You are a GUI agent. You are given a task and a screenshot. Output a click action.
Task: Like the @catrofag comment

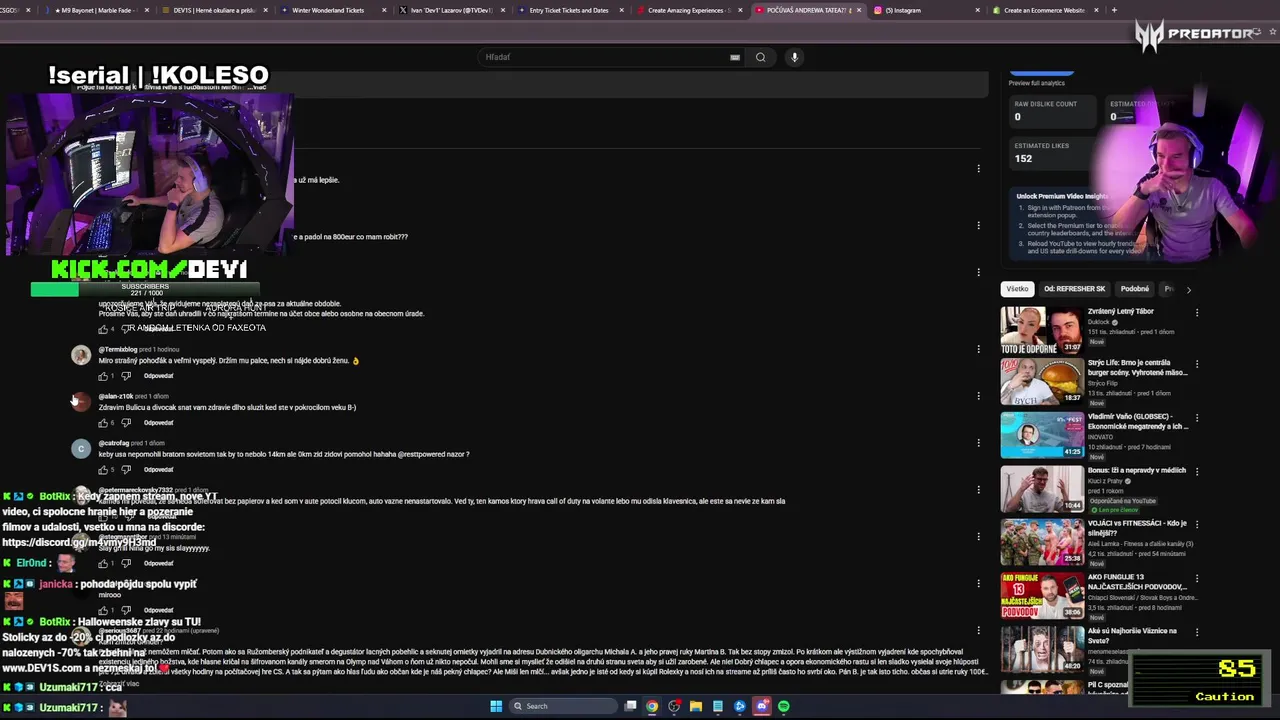(x=102, y=470)
